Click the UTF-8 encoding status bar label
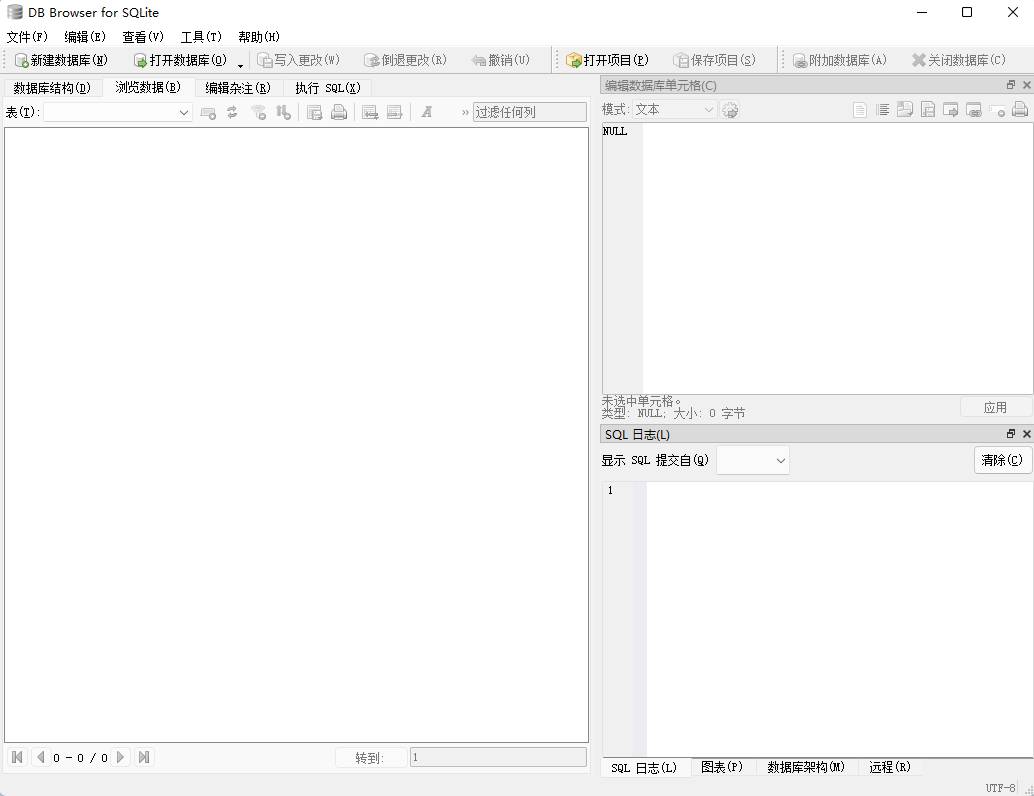 [x=1000, y=788]
